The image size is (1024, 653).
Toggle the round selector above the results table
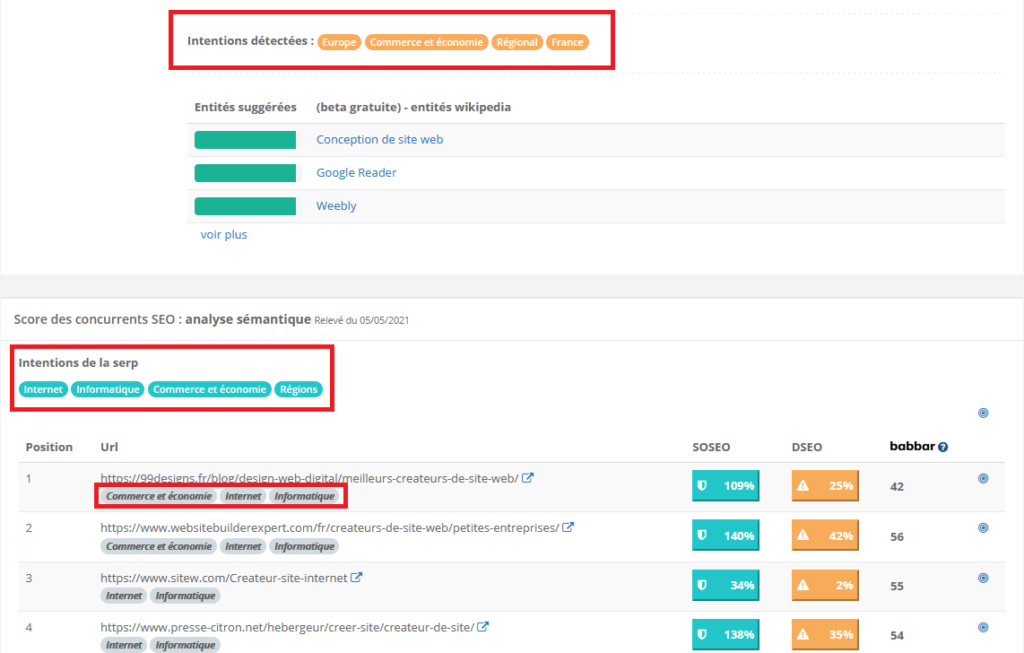pyautogui.click(x=983, y=412)
